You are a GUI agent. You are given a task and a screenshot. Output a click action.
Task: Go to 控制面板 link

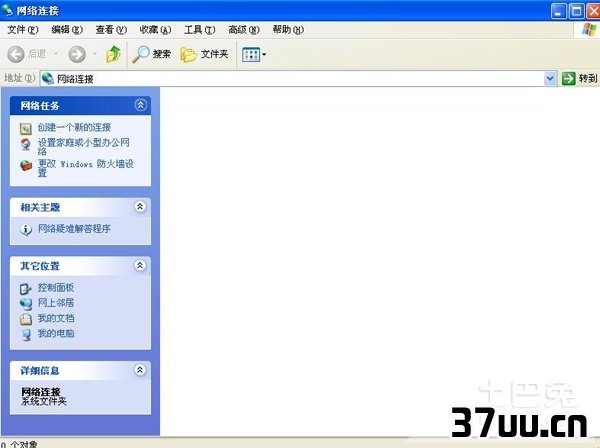pyautogui.click(x=56, y=288)
